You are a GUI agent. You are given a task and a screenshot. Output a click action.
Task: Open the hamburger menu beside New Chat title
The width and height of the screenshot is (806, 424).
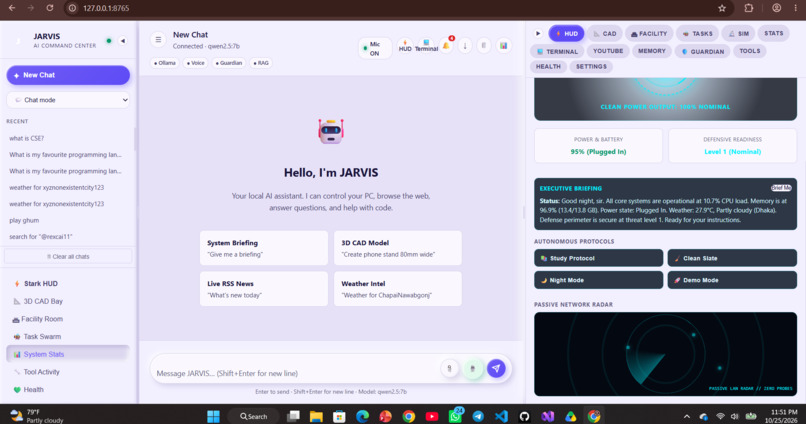click(158, 40)
